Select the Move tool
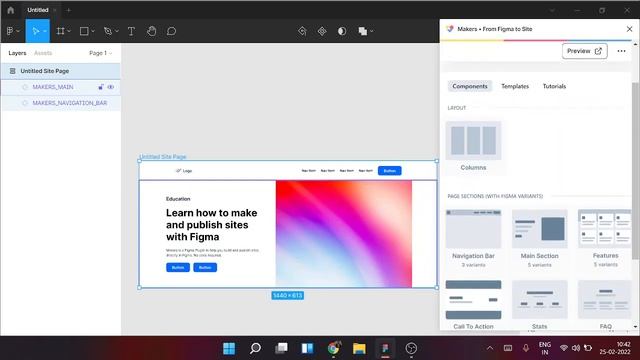640x360 pixels. point(36,31)
